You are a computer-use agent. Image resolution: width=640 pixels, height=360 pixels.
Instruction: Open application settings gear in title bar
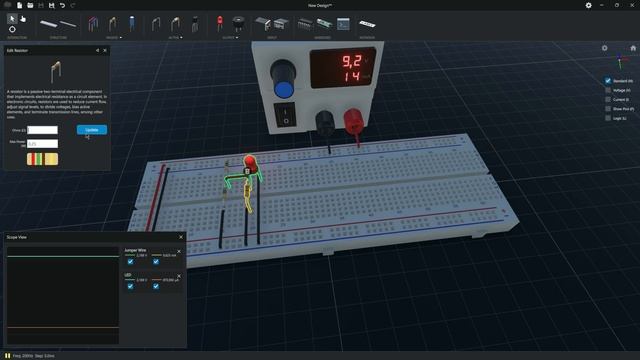(588, 5)
